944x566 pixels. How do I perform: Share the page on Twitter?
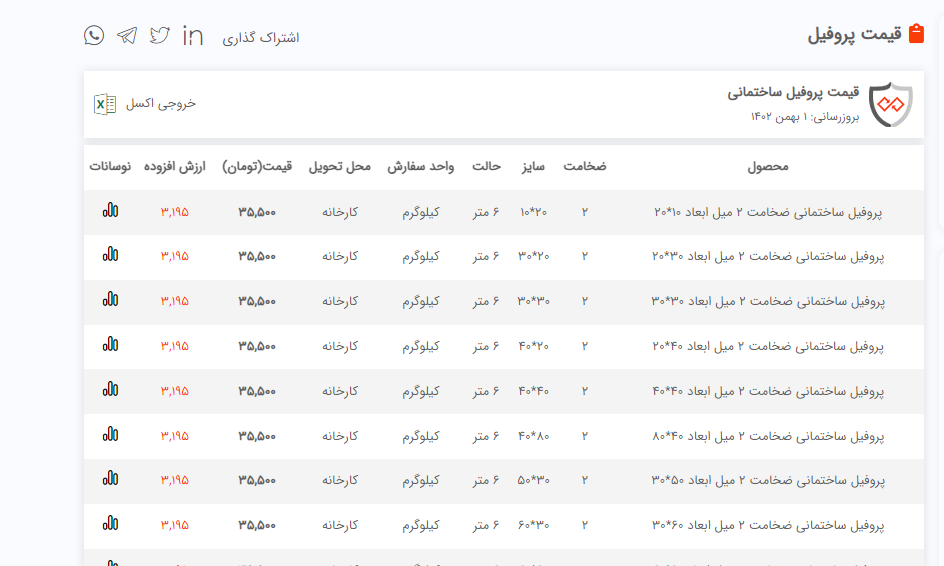pos(160,36)
